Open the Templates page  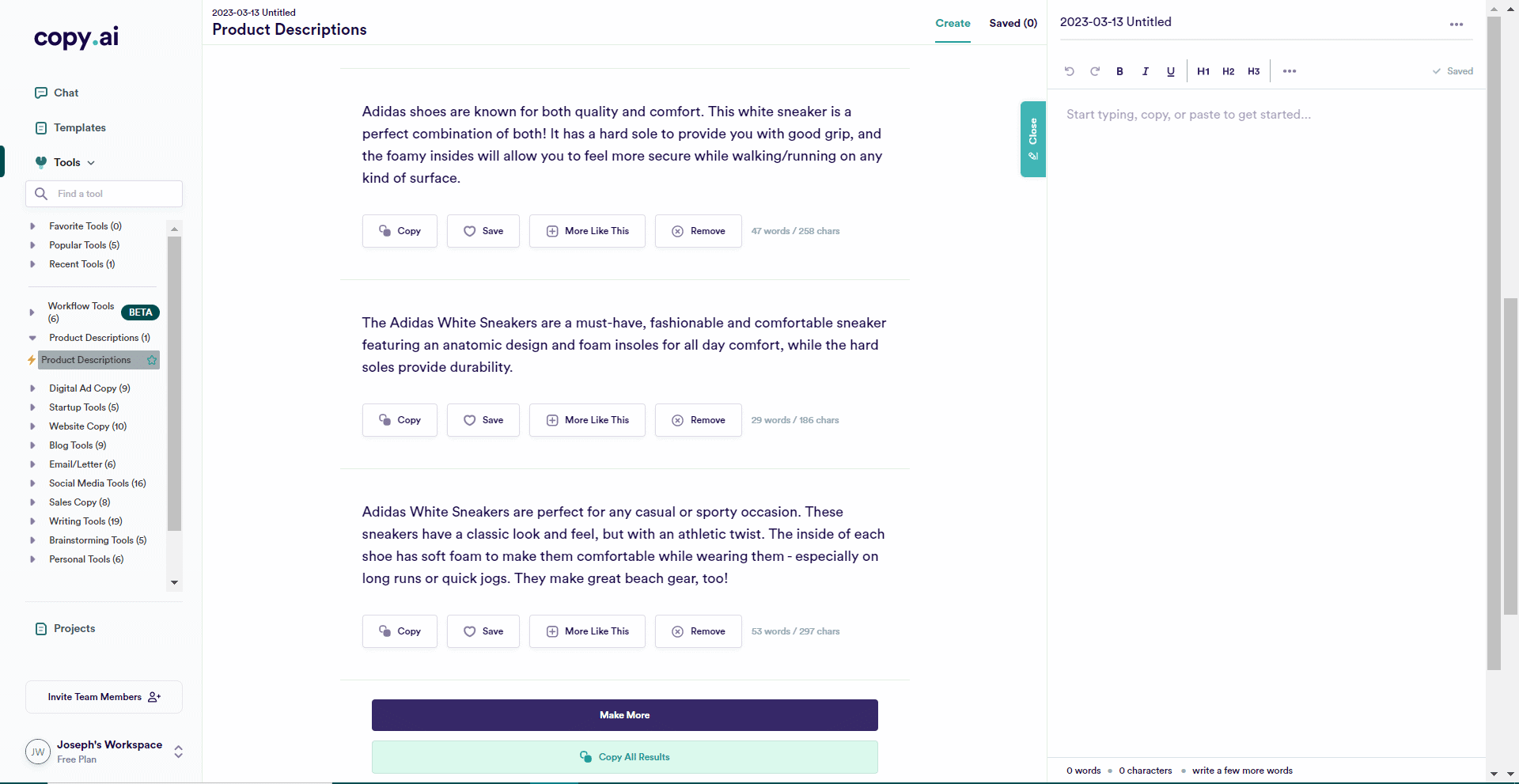70,127
